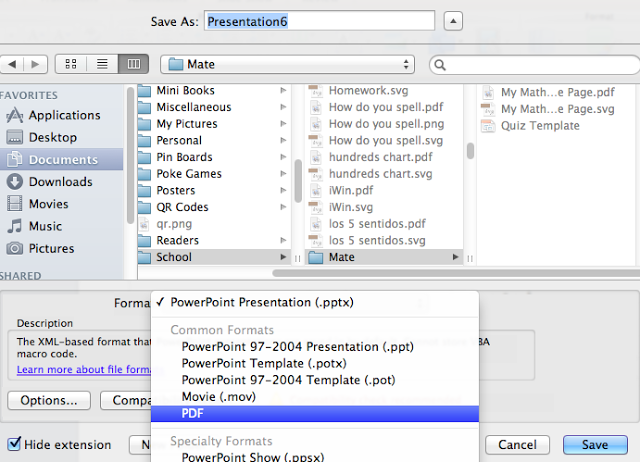640x462 pixels.
Task: Select How do you spell.png
Action: coord(384,124)
